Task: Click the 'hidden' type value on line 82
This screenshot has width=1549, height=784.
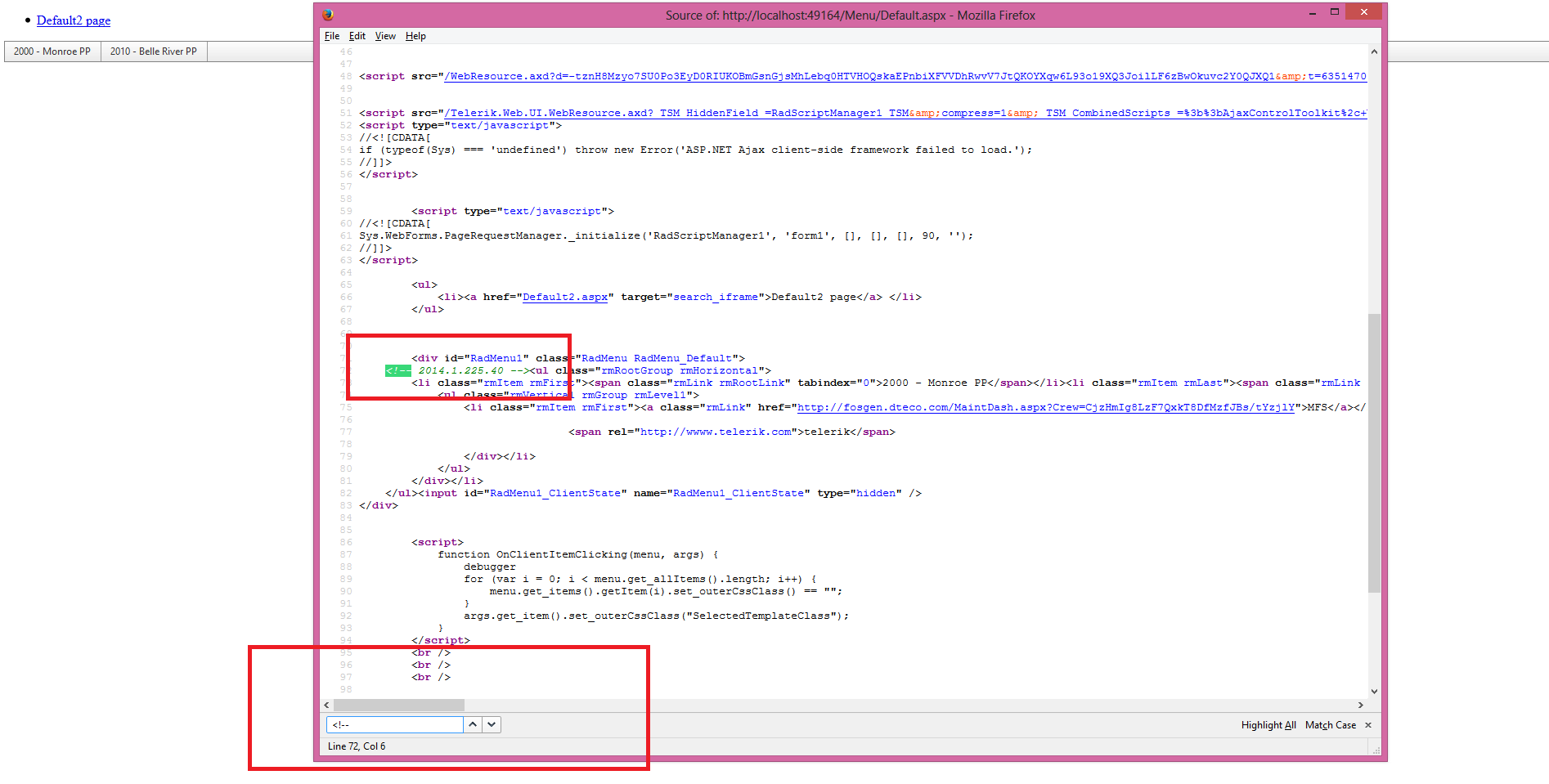Action: pyautogui.click(x=876, y=493)
